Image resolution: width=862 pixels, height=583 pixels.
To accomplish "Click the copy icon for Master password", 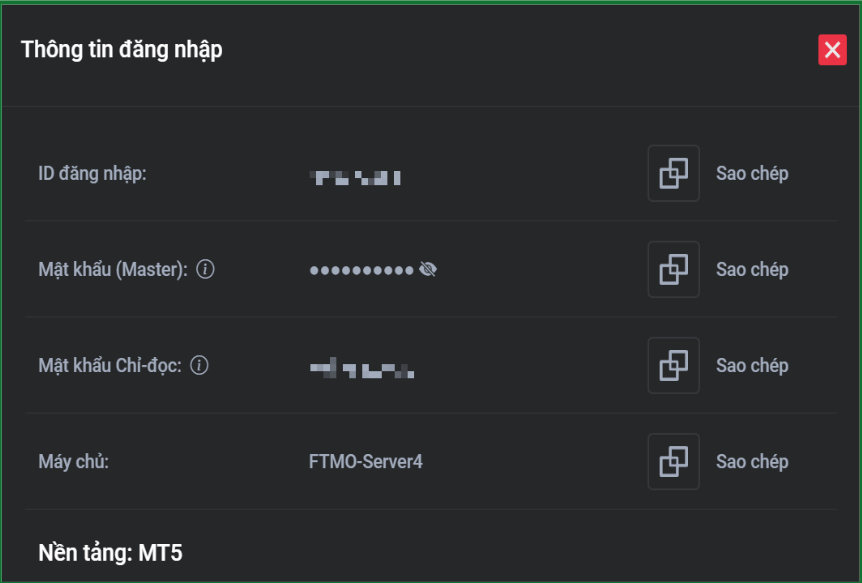I will point(673,270).
